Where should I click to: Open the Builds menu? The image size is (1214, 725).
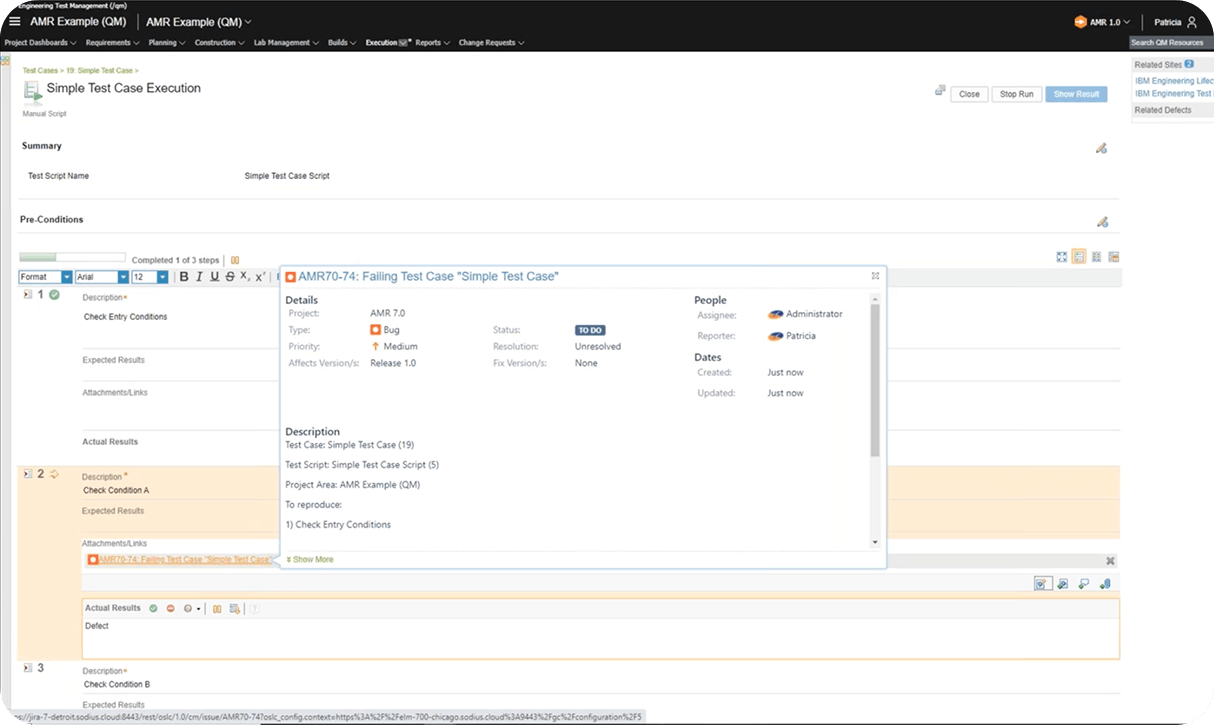click(342, 43)
